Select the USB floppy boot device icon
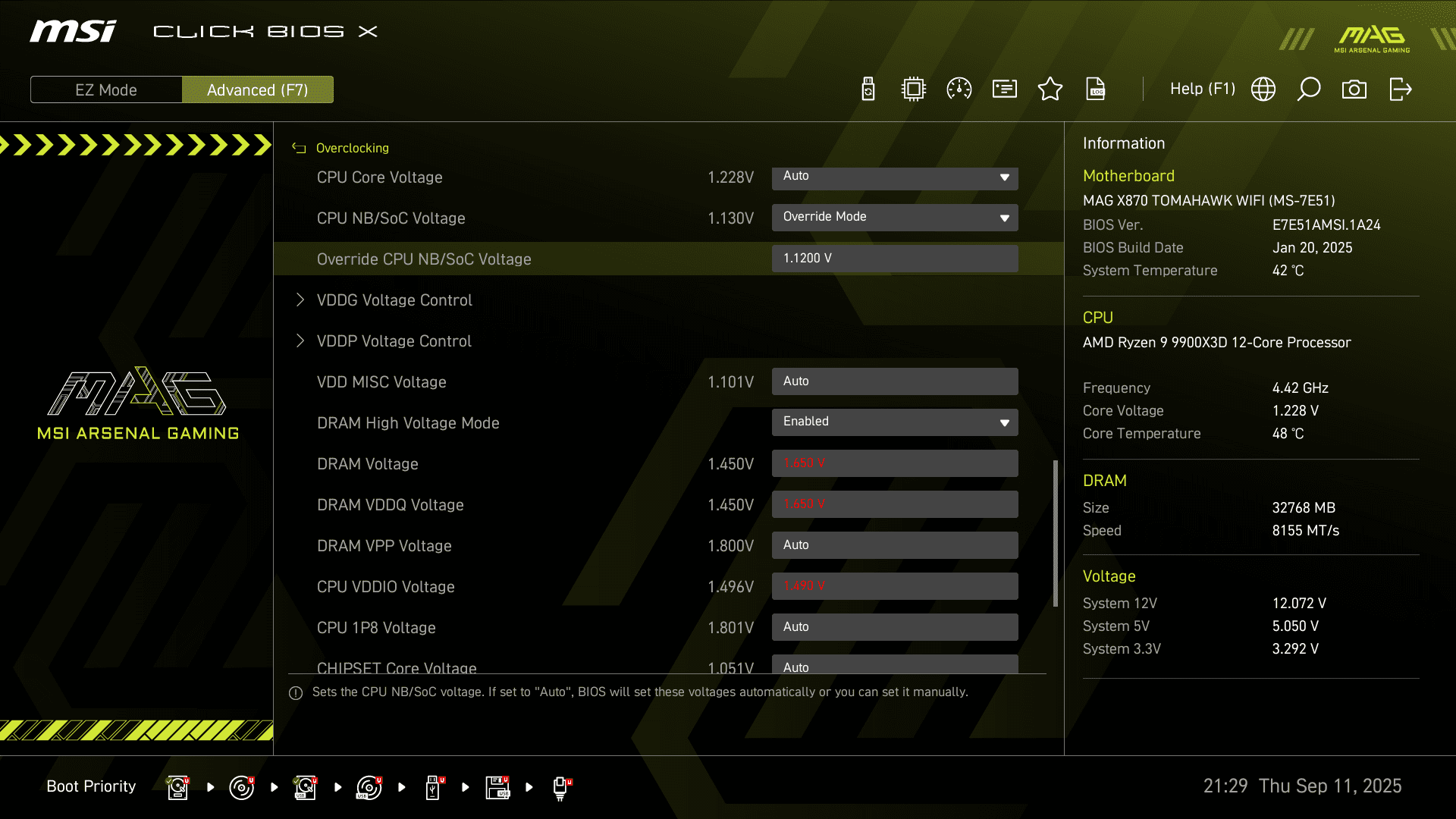The image size is (1456, 819). (497, 787)
